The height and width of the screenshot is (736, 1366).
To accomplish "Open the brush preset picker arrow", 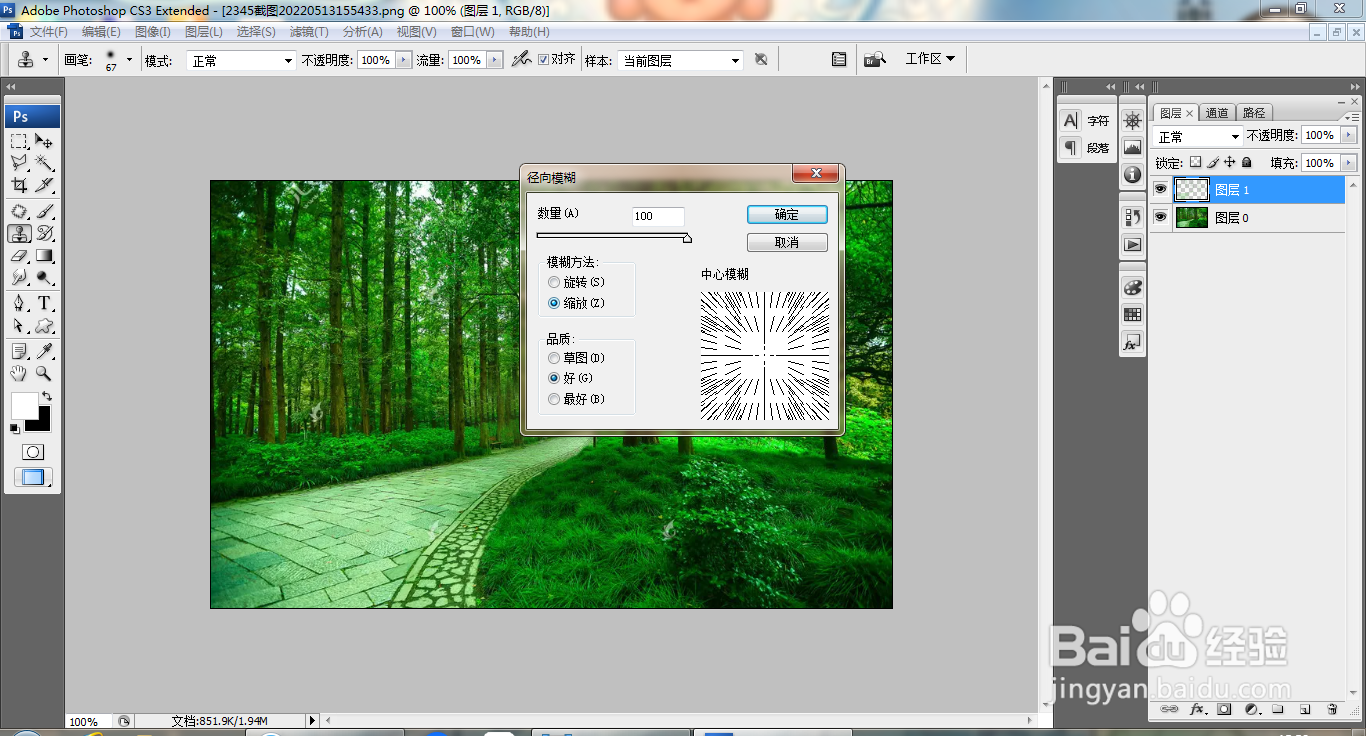I will click(x=129, y=60).
